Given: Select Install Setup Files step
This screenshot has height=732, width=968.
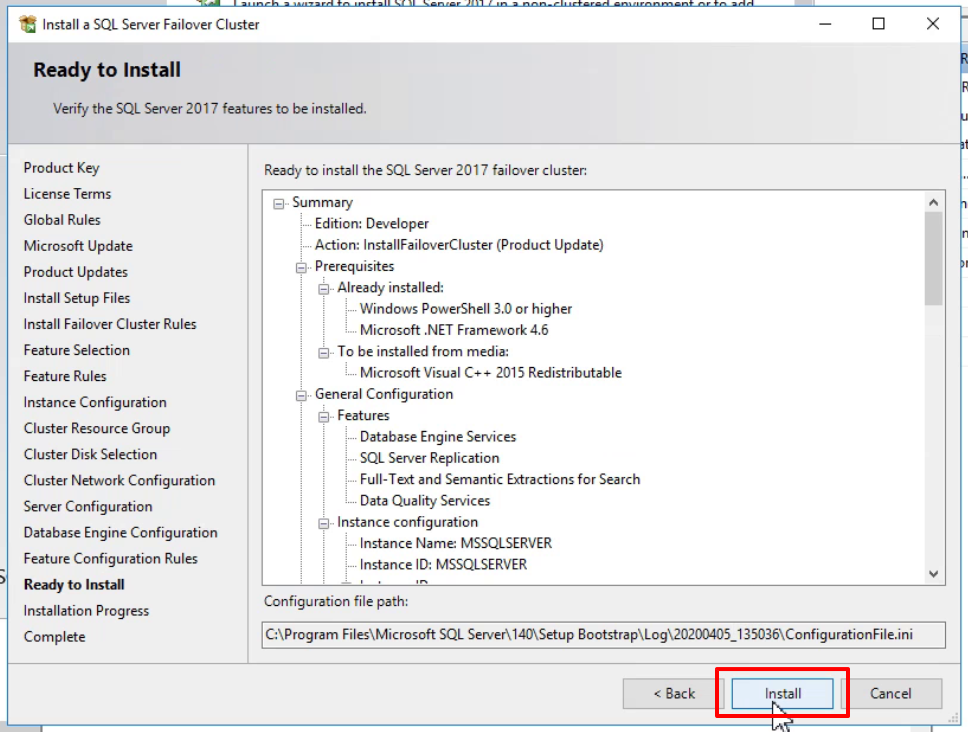Looking at the screenshot, I should 77,298.
